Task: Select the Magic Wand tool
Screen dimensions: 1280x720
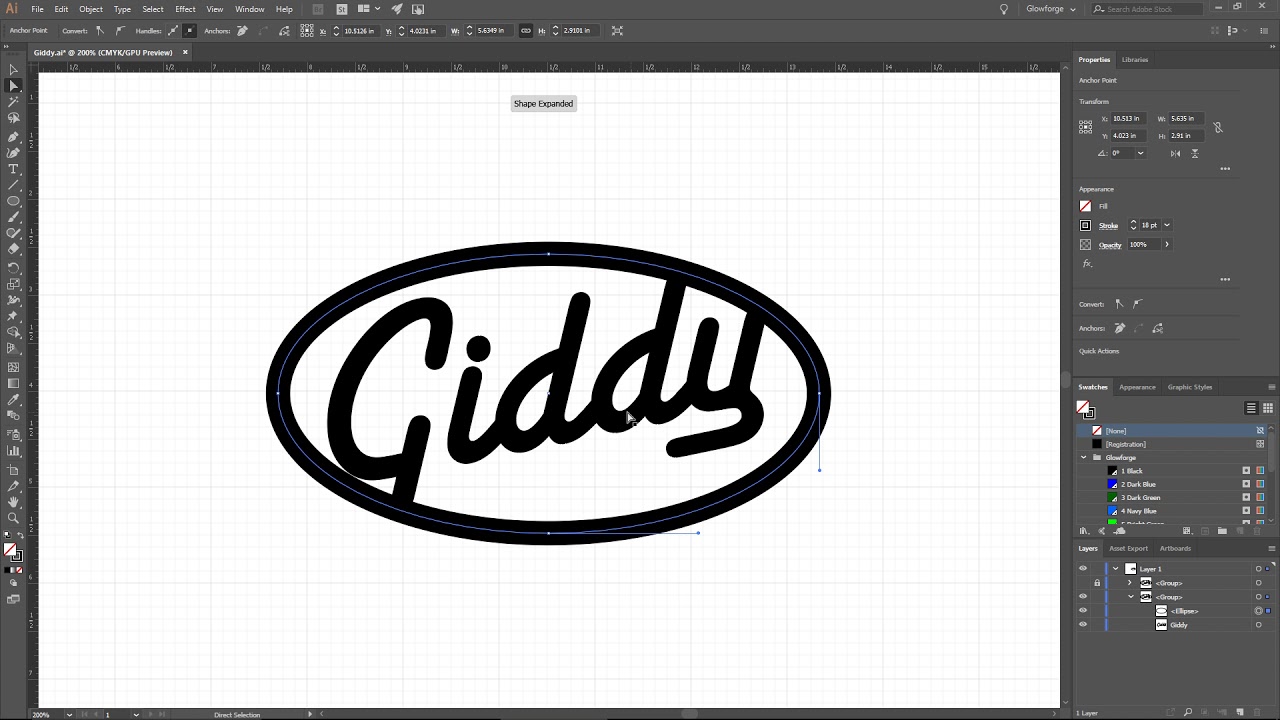Action: [13, 102]
